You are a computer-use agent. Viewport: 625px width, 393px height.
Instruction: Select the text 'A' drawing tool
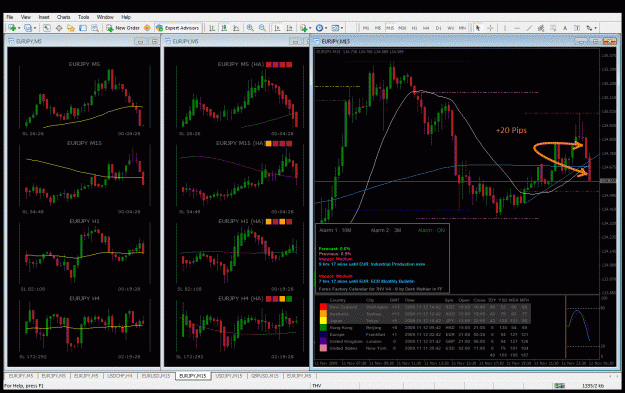pyautogui.click(x=565, y=28)
